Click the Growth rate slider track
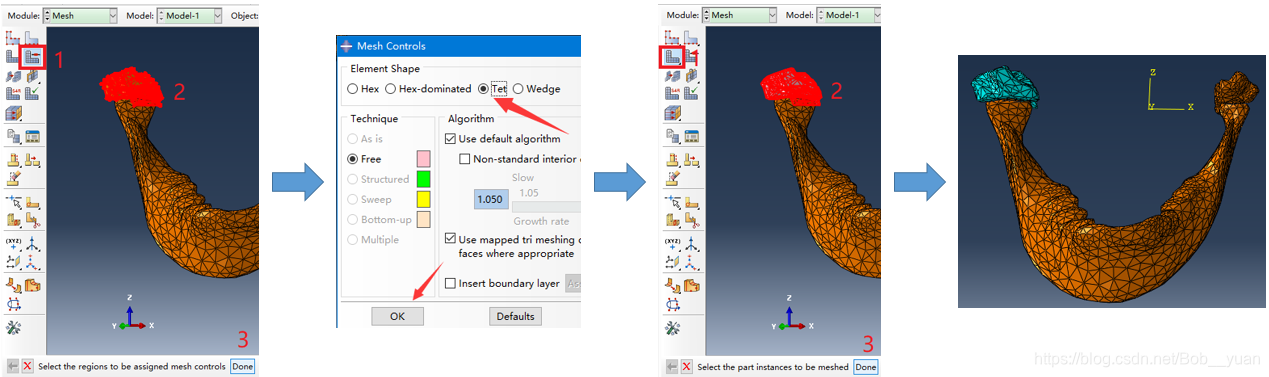The height and width of the screenshot is (377, 1269). click(x=546, y=206)
